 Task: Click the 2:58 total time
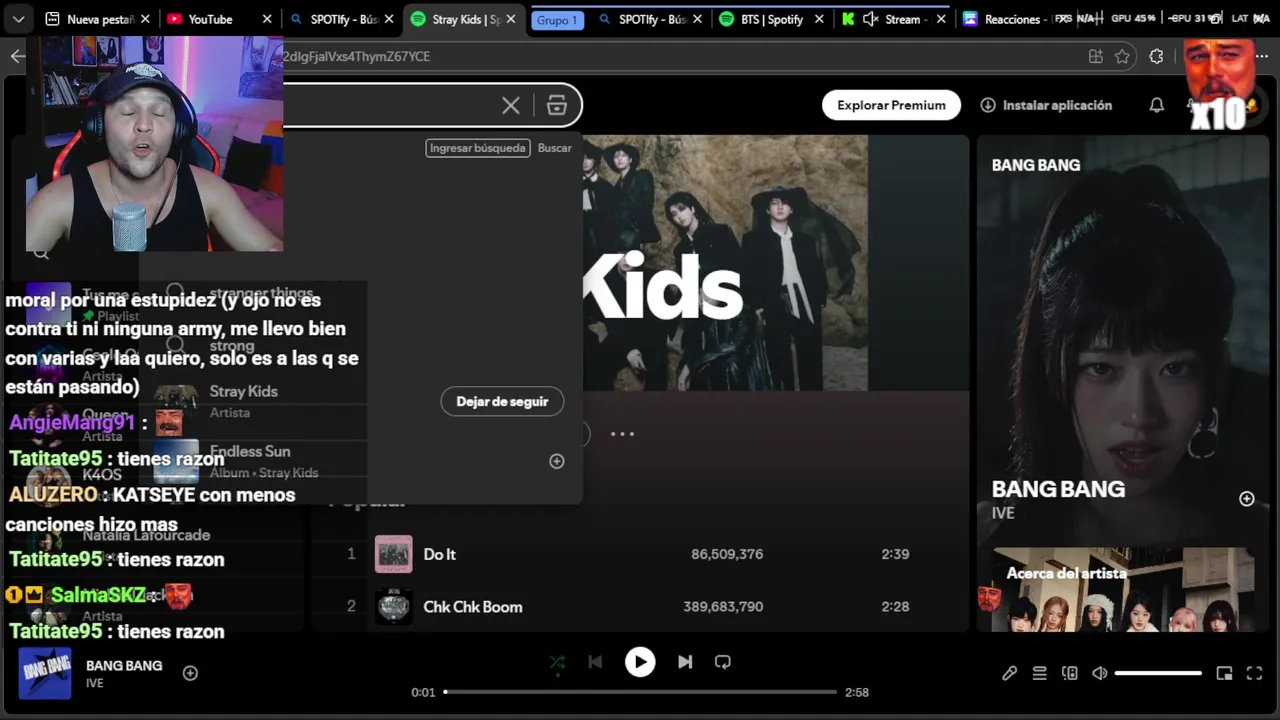click(x=857, y=692)
